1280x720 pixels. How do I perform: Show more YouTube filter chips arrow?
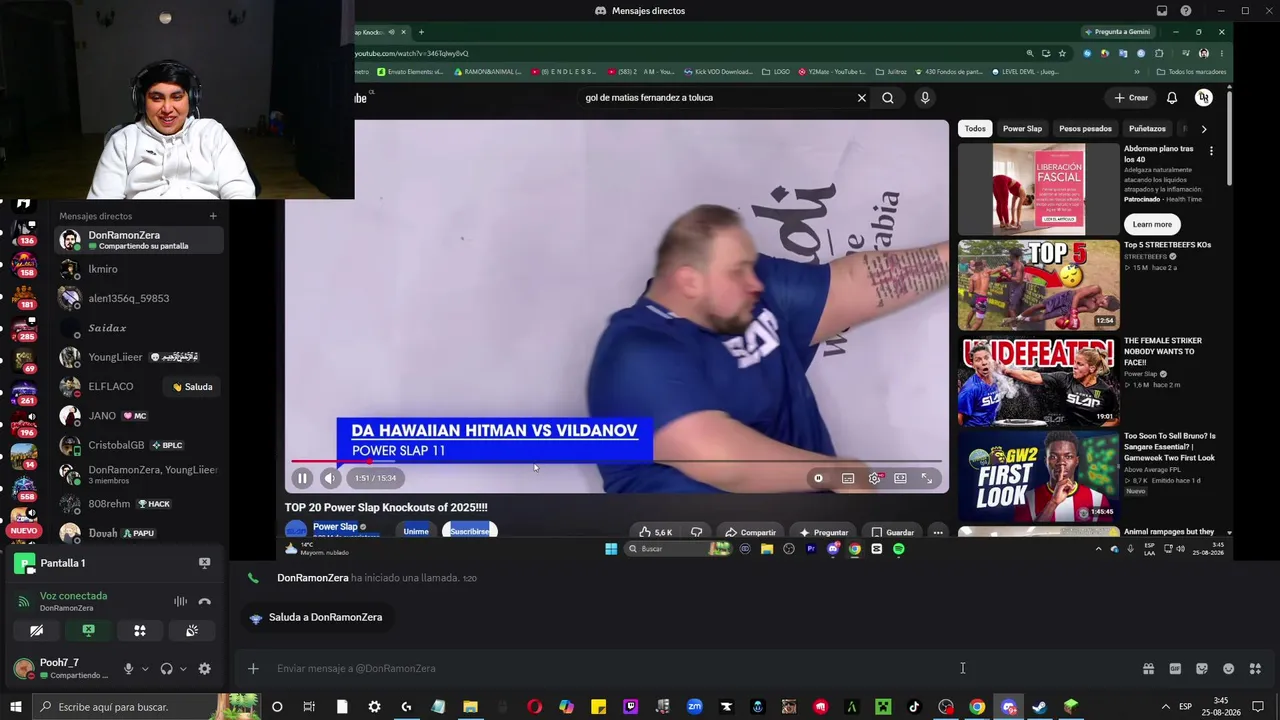[x=1204, y=129]
